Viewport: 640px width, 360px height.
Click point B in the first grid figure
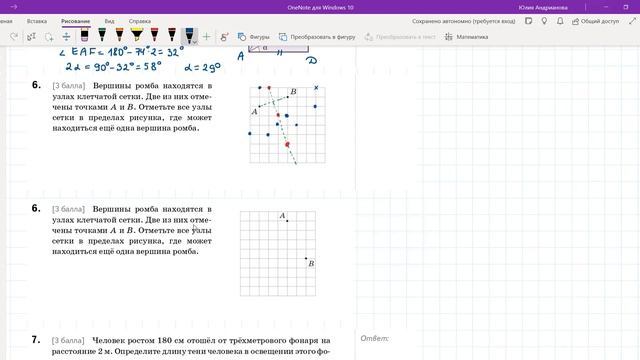[288, 97]
